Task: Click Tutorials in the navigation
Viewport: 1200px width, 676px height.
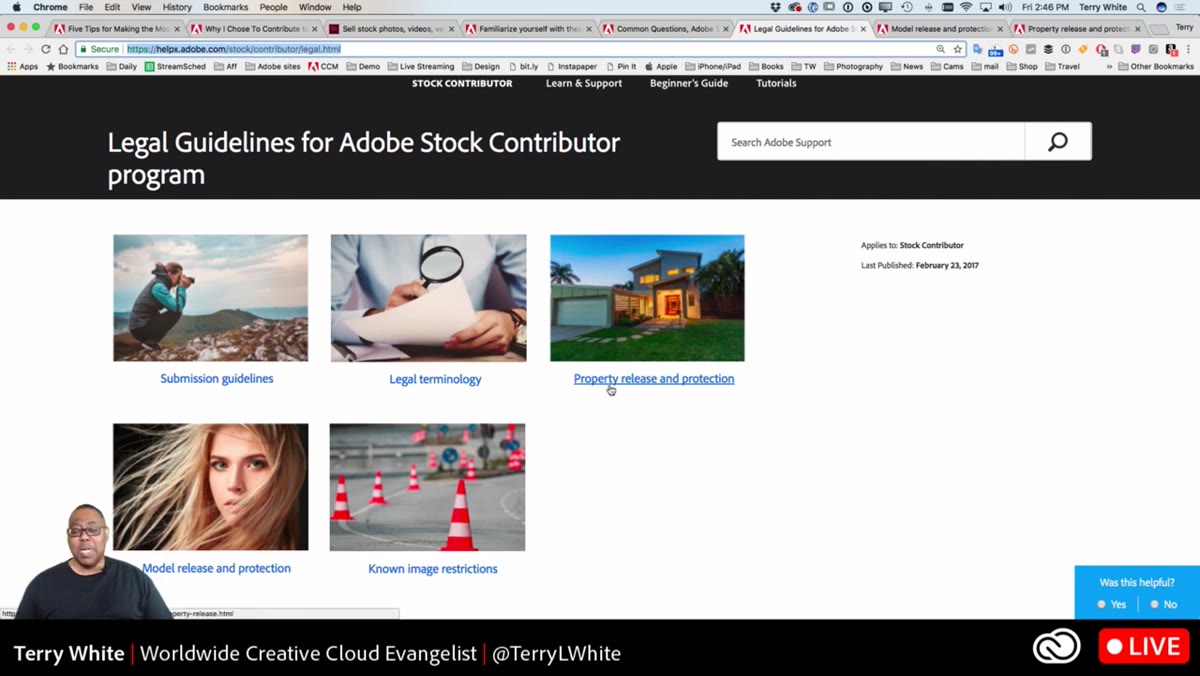Action: pos(776,83)
